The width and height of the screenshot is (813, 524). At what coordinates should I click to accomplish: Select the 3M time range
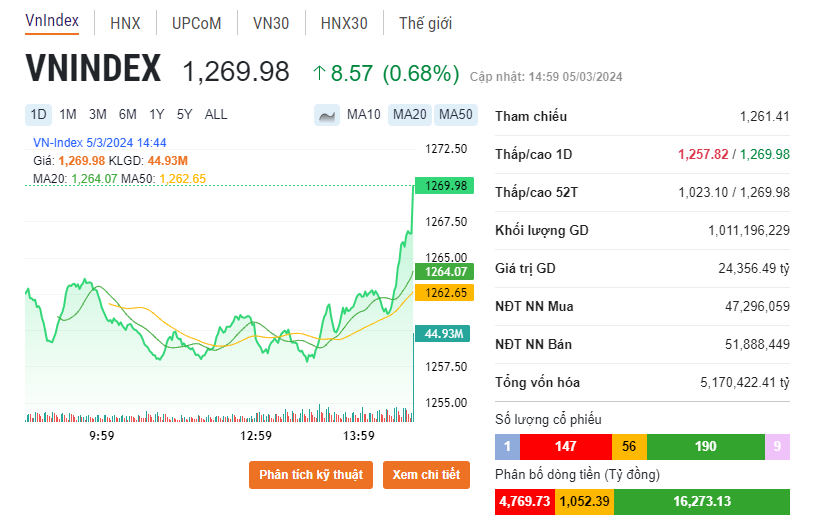[x=97, y=115]
